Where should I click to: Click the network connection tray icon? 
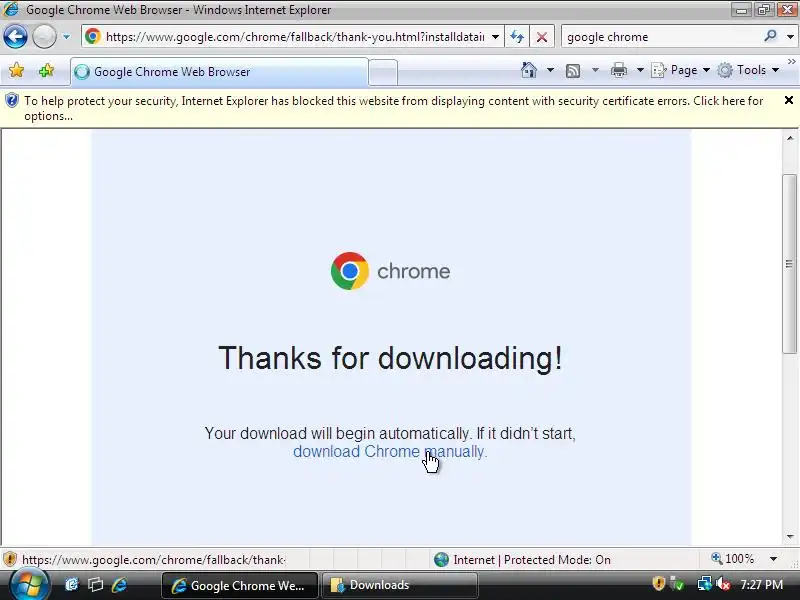click(704, 583)
